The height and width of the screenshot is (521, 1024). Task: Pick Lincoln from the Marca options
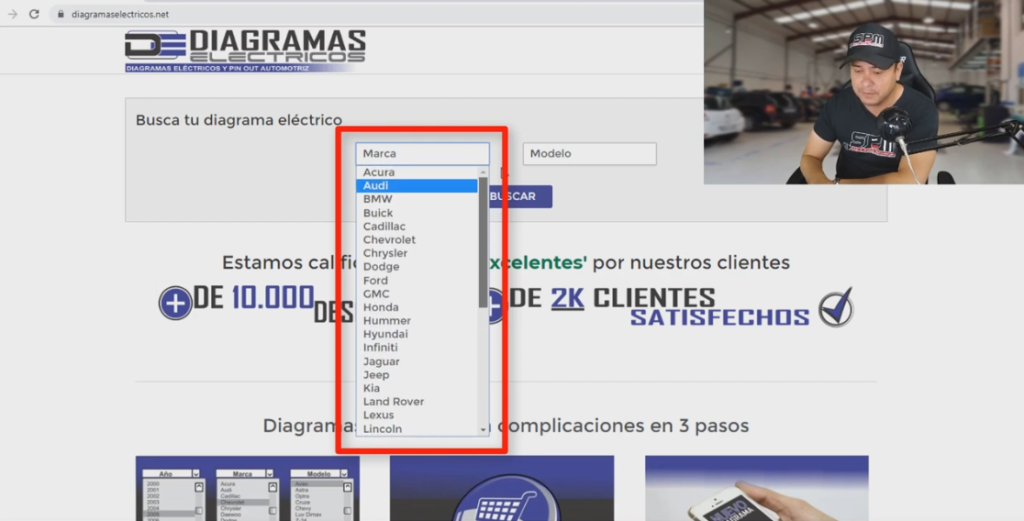pyautogui.click(x=417, y=429)
